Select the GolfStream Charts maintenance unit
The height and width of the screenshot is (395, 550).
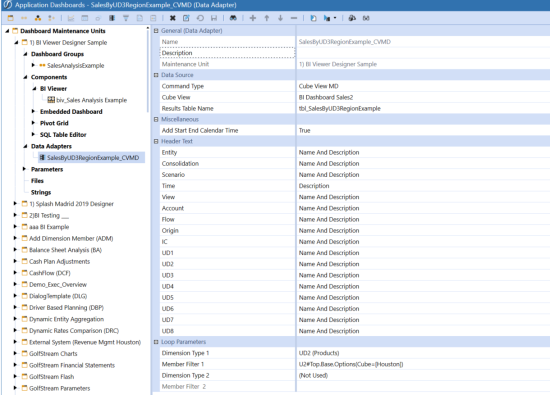53,354
